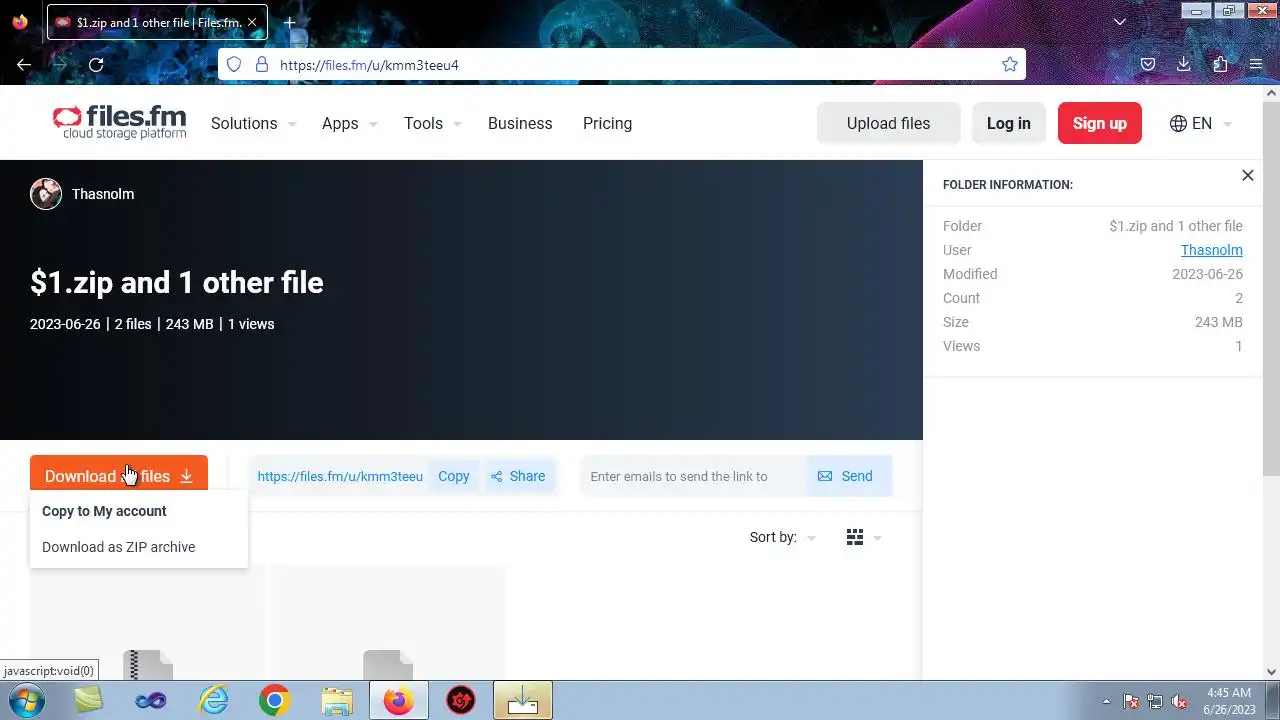1280x720 pixels.
Task: Open Business page
Action: [520, 123]
